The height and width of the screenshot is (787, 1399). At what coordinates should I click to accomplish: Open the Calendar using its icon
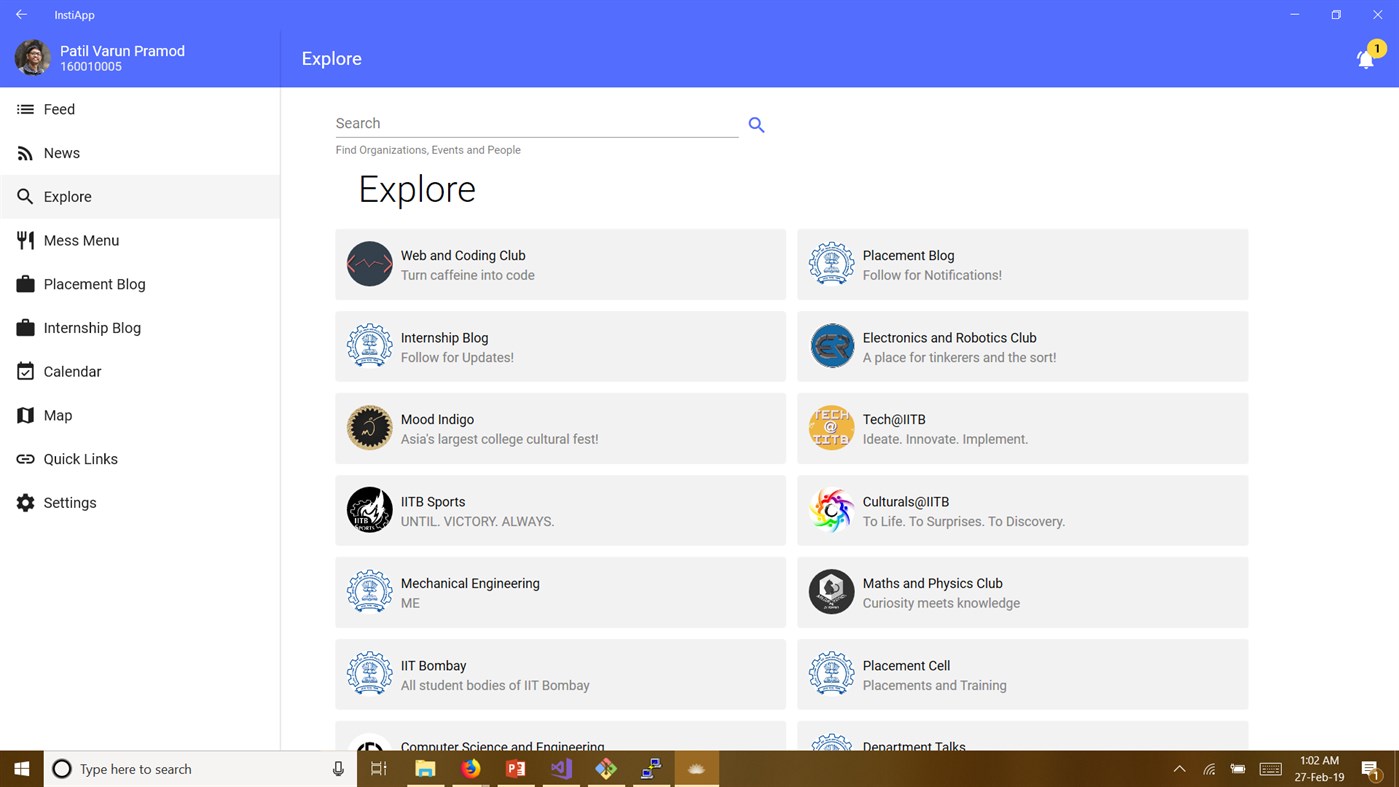pos(24,371)
